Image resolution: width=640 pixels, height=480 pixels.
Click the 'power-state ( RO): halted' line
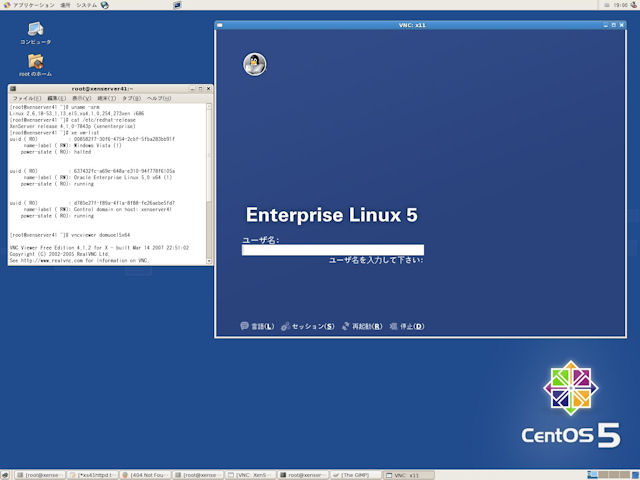click(56, 152)
